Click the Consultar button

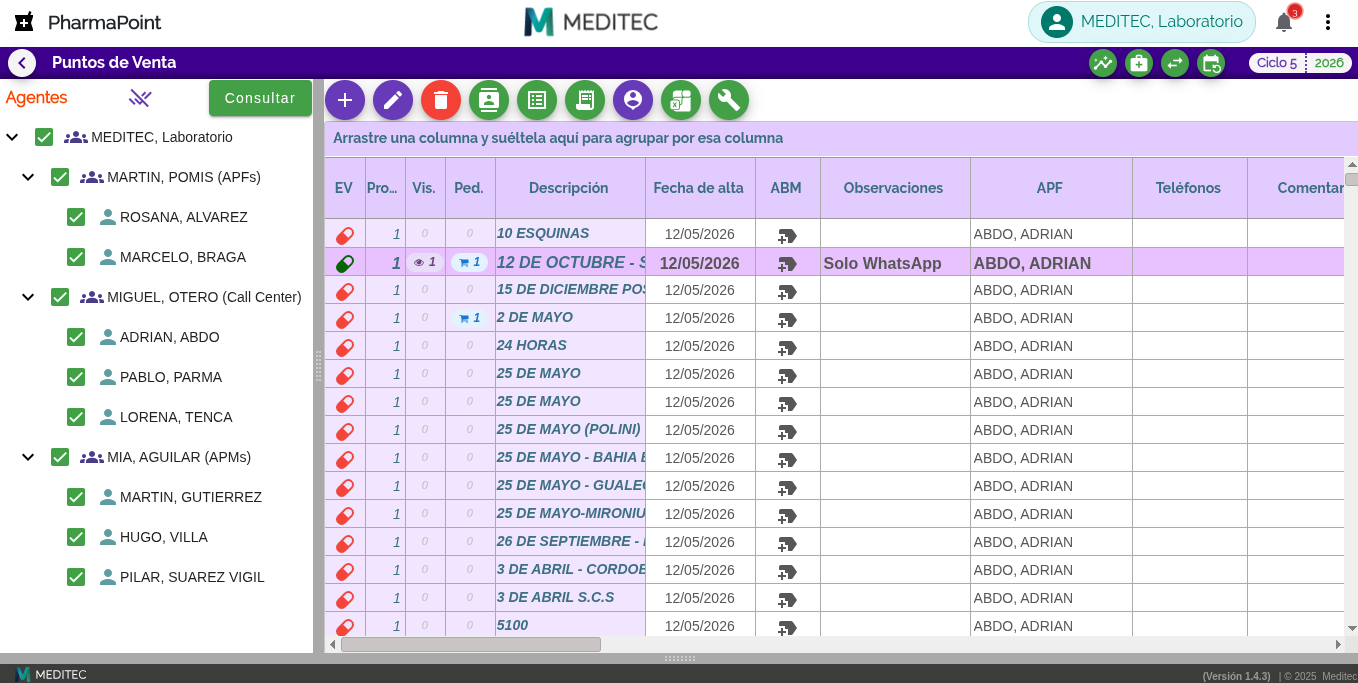pos(260,98)
